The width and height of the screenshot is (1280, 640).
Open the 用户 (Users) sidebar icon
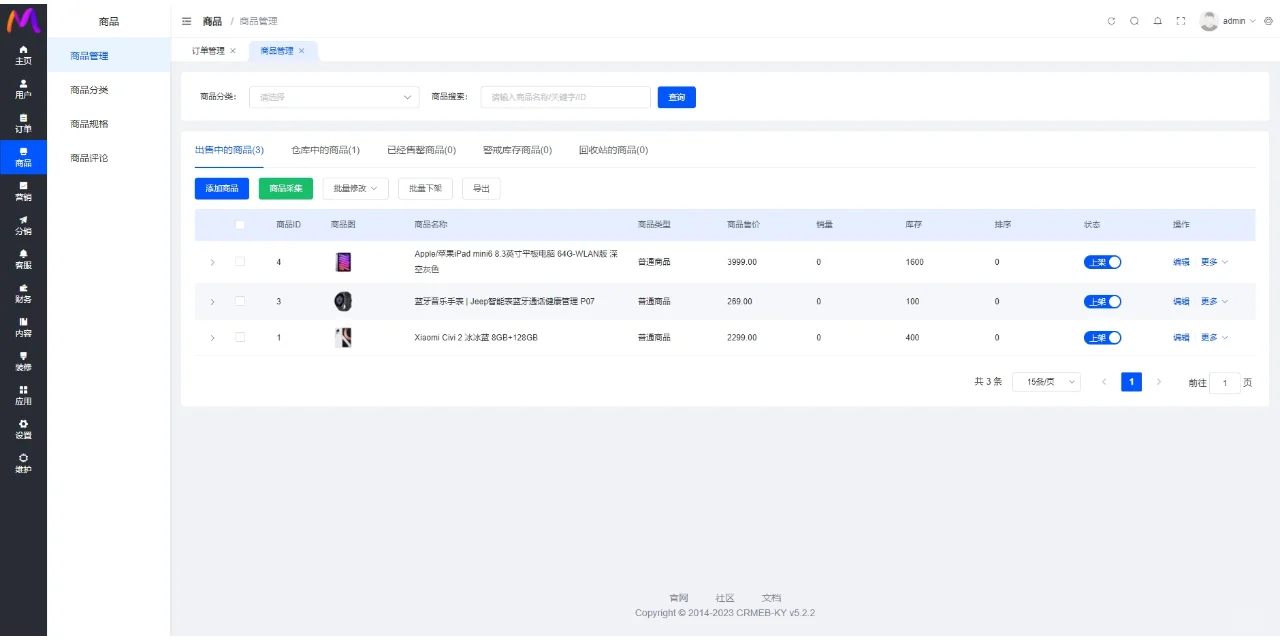[23, 89]
